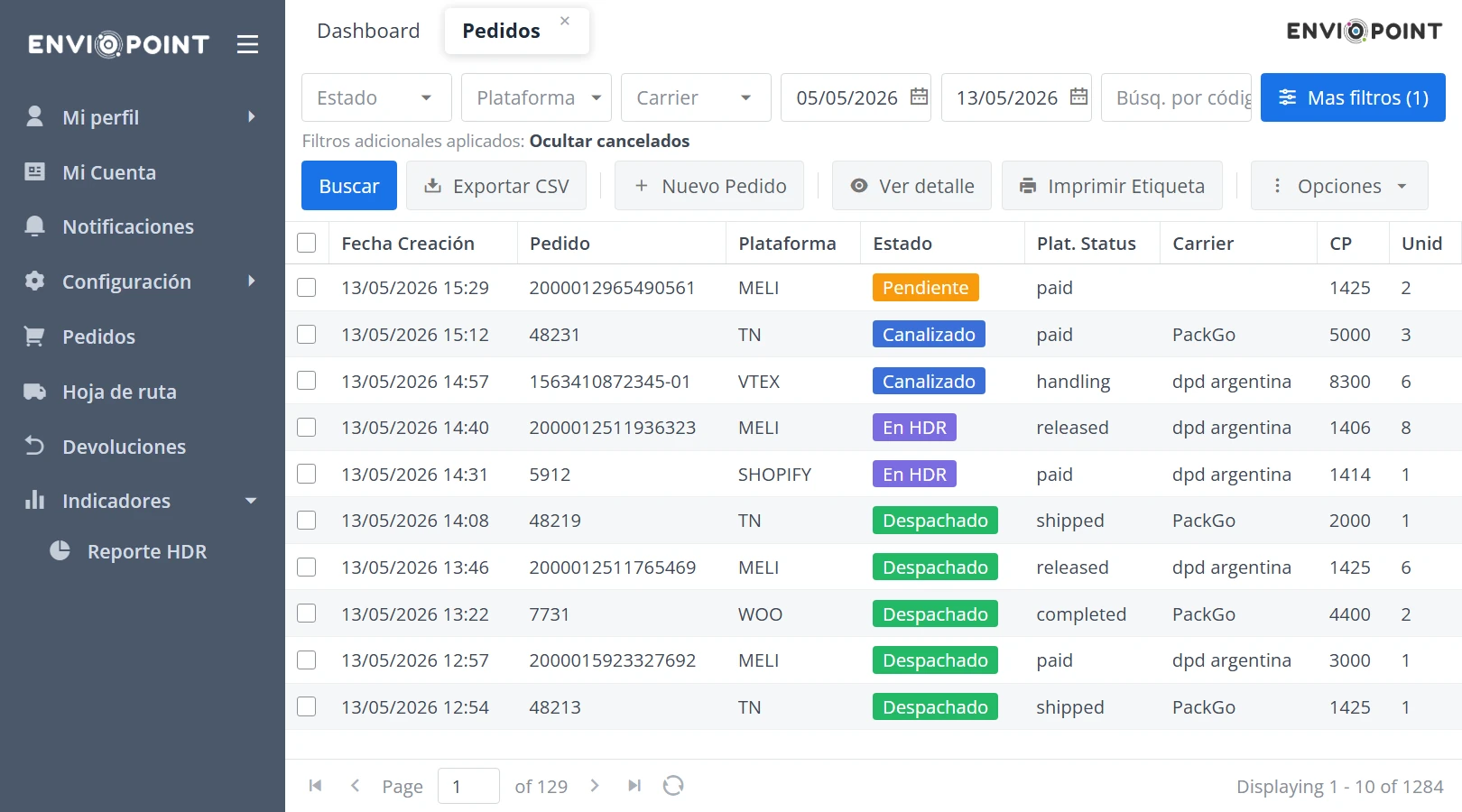
Task: Select the Pedidos tab
Action: [502, 31]
